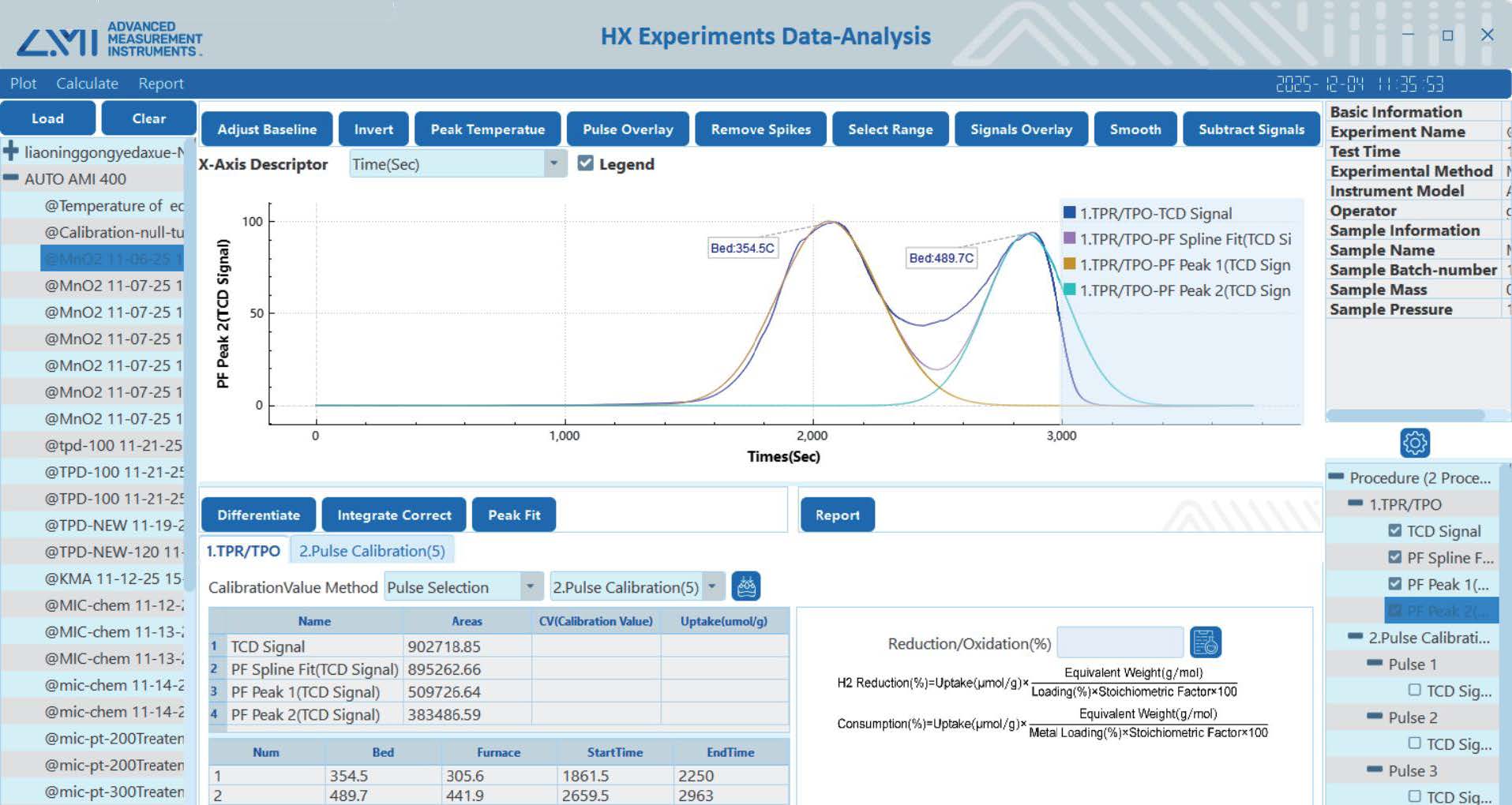Uncheck the TCD Signal checkbox under 1.TPR/TPO
This screenshot has width=1512, height=805.
(1394, 530)
